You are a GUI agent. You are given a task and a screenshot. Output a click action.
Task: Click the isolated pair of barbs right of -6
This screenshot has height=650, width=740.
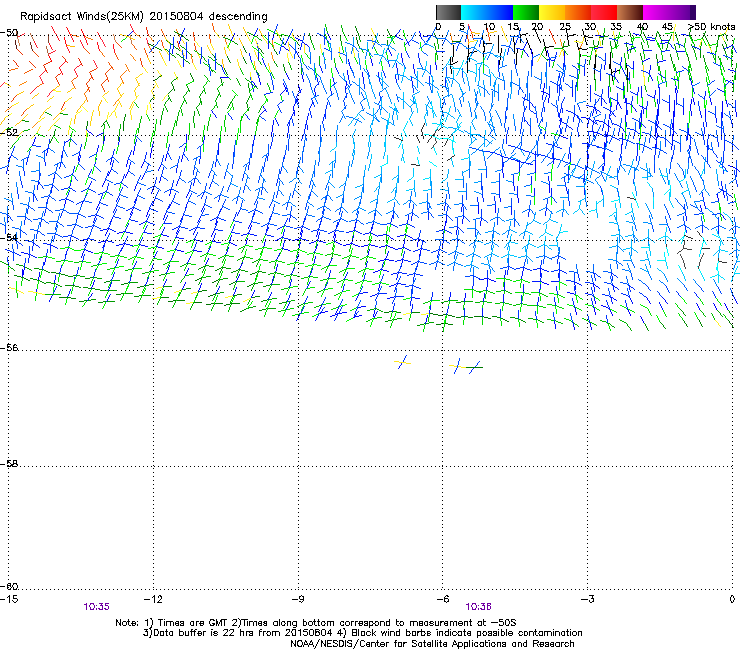coord(466,366)
